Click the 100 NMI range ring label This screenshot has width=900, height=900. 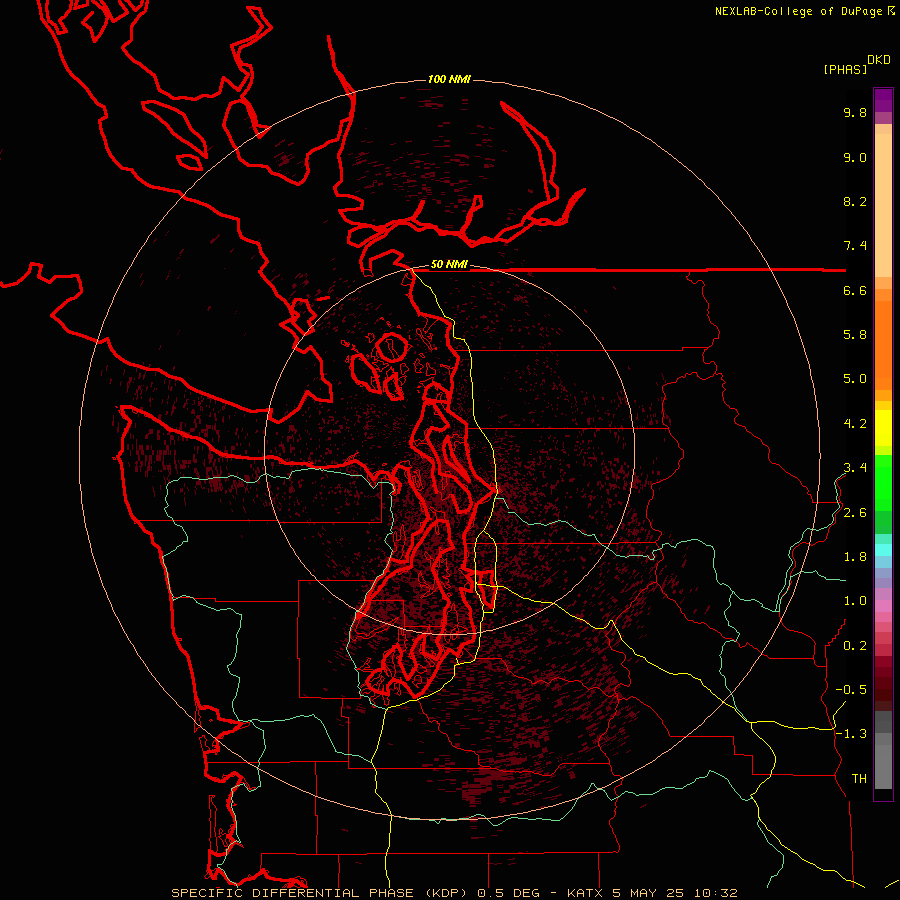[449, 79]
